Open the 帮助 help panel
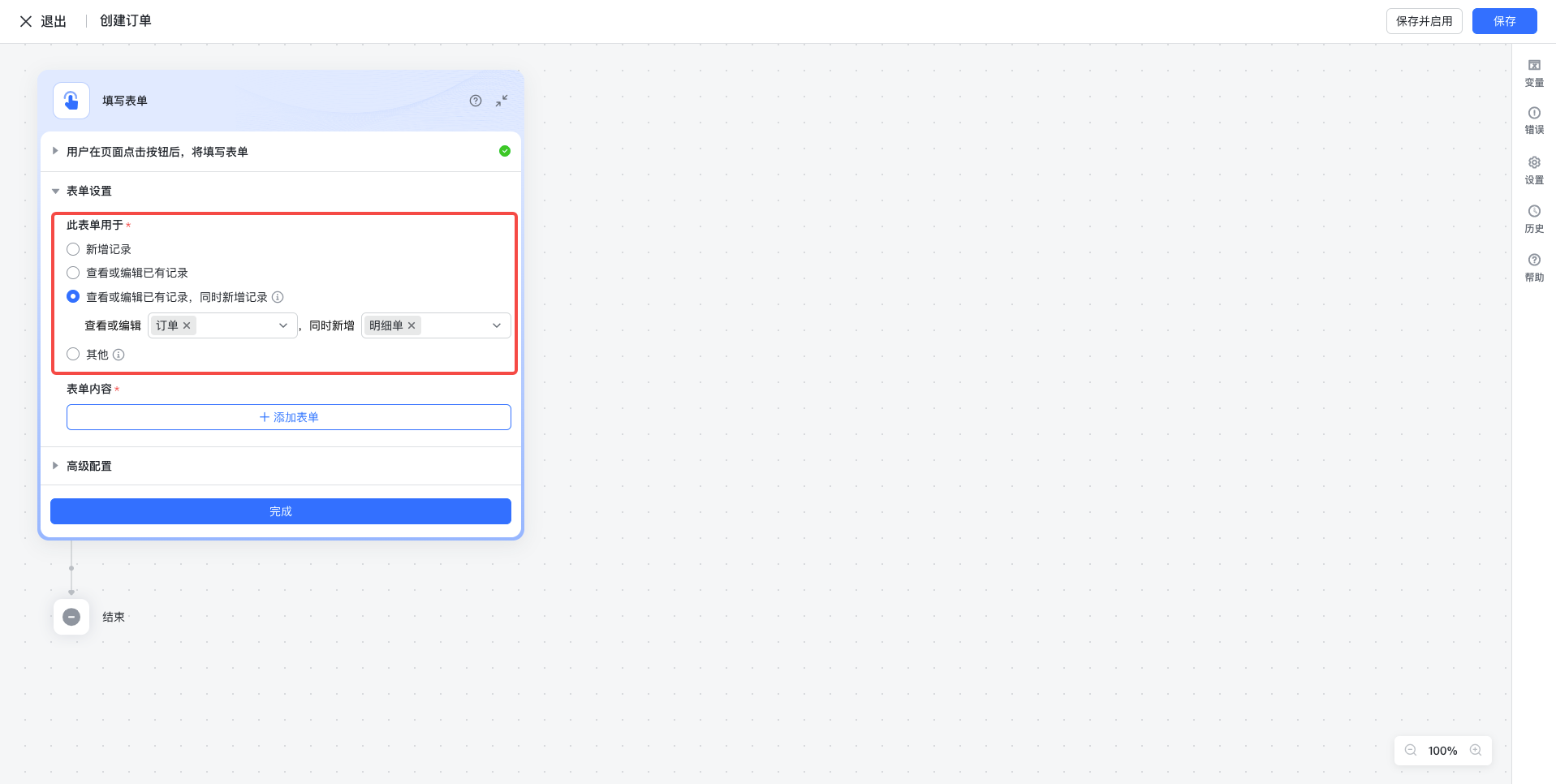 tap(1533, 267)
